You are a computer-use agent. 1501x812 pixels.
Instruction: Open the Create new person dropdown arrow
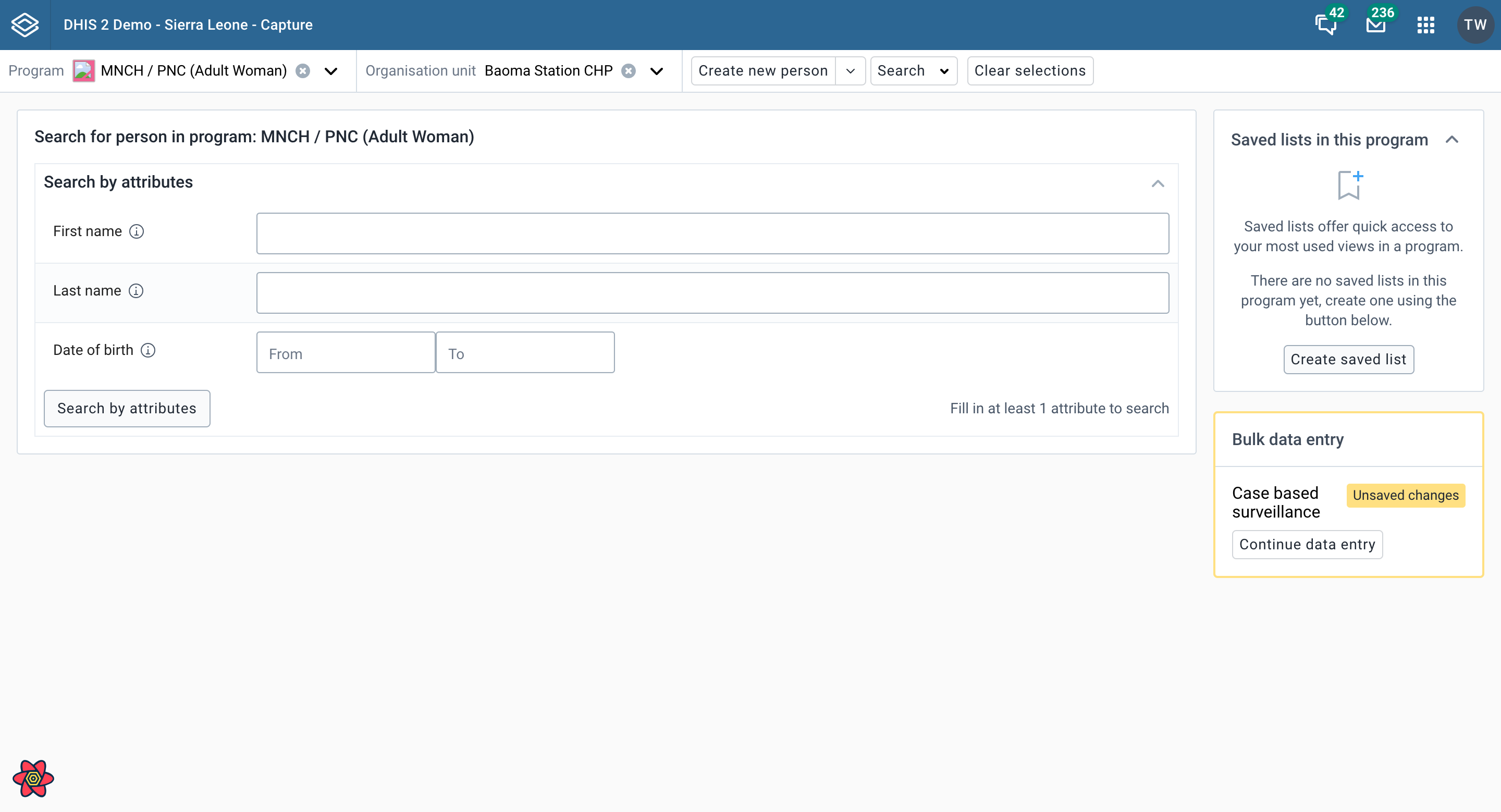[x=850, y=70]
